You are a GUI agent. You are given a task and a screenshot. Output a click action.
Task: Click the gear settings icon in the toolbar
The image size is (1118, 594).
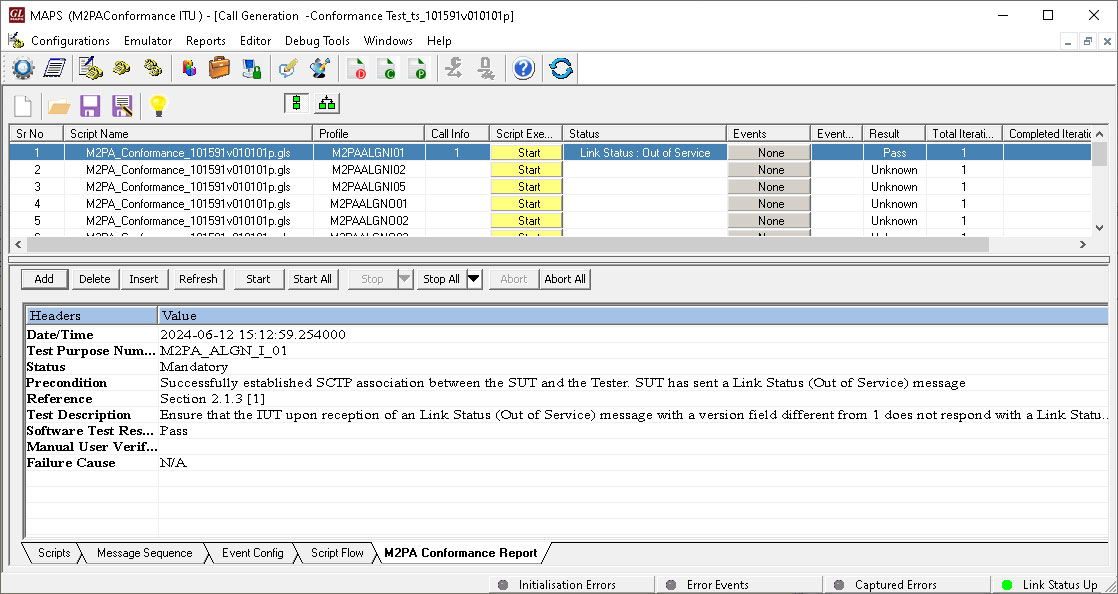coord(23,68)
